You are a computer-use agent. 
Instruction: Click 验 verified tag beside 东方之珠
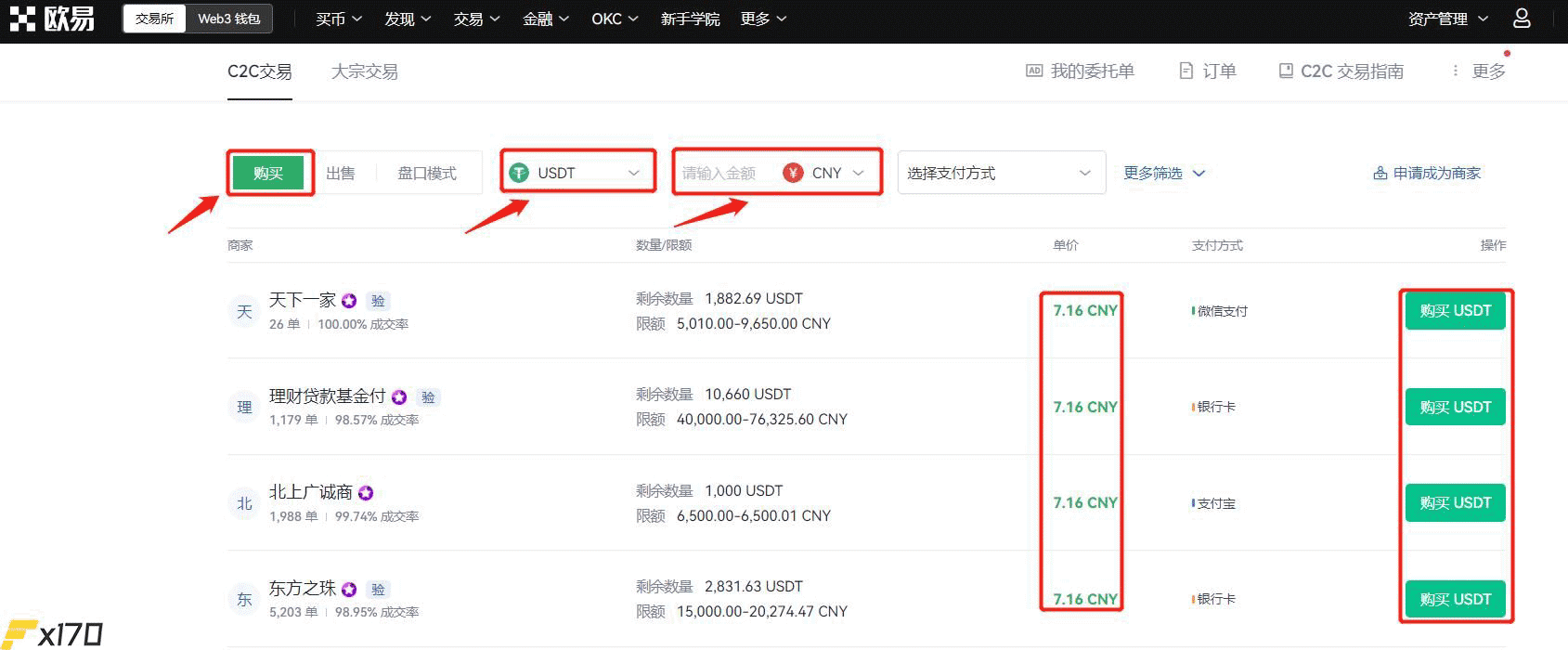pyautogui.click(x=378, y=589)
